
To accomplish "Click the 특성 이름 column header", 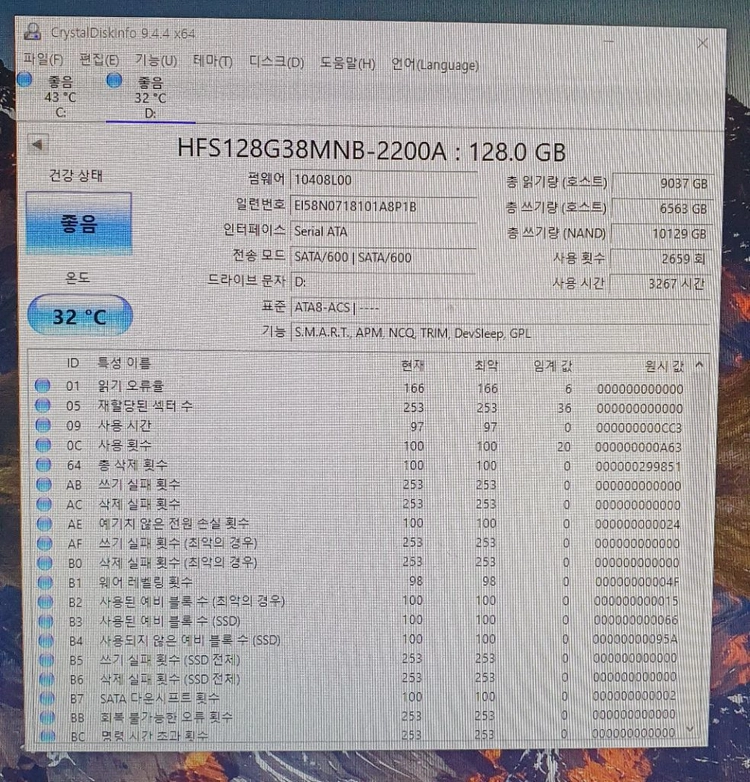I will coord(124,363).
